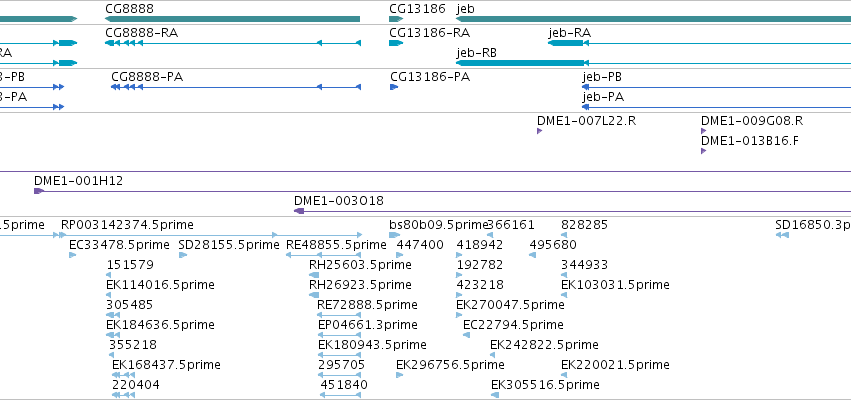Select the feature label 344933
851x400 pixels.
point(585,265)
